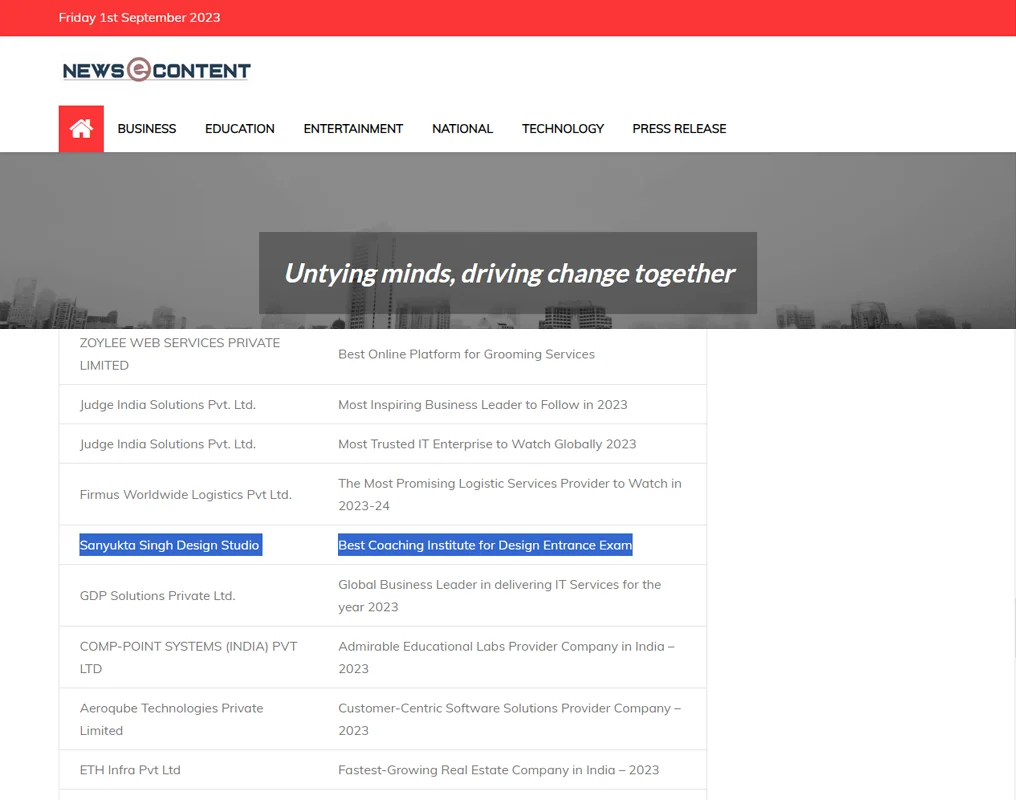Select the COMP-POINT SYSTEMS company cell

[x=188, y=657]
